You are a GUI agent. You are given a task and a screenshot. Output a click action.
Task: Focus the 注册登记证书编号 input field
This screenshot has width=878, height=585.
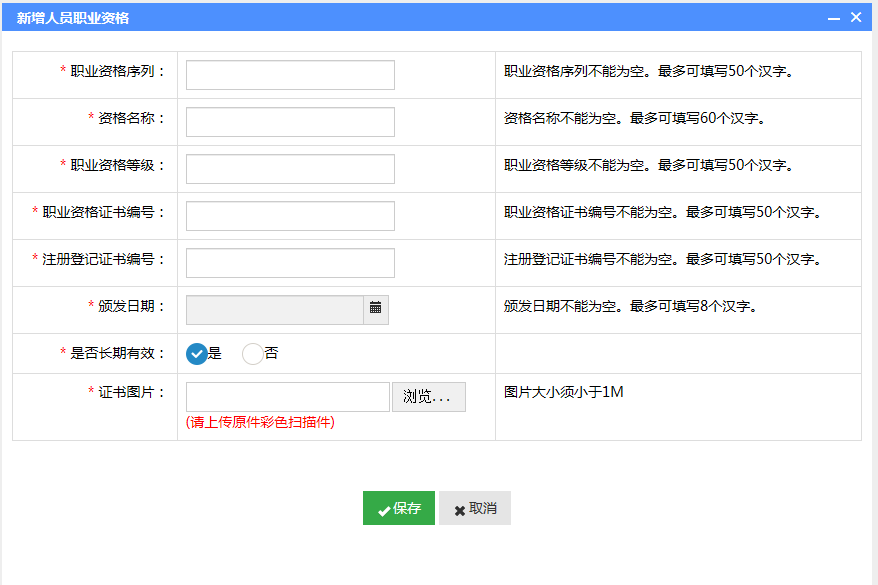290,263
